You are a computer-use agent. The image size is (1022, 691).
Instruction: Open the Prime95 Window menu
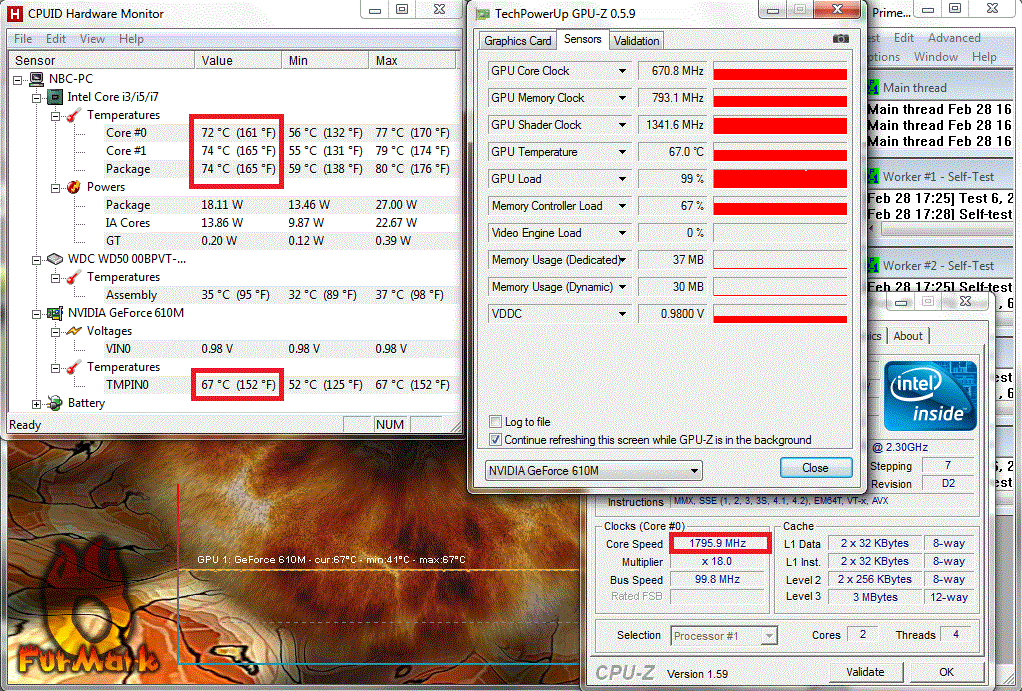pos(935,57)
